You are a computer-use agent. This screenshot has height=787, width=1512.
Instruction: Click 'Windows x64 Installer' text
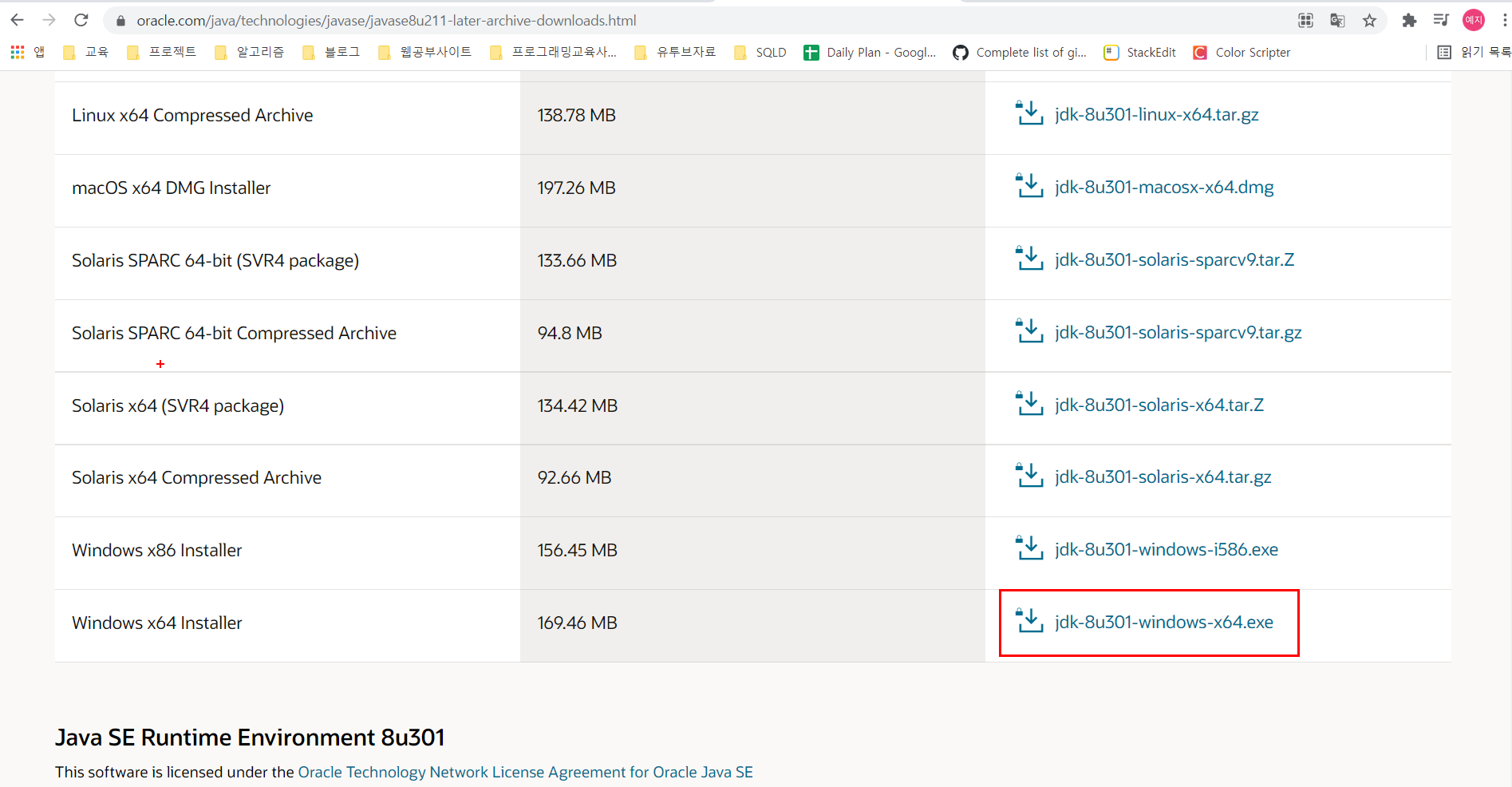(156, 623)
